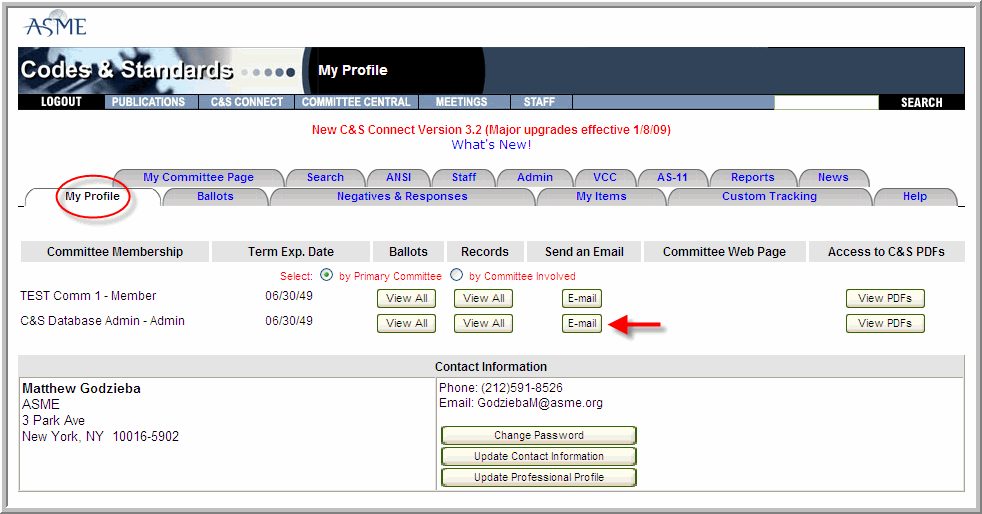Click the search input field
The image size is (982, 514).
[x=826, y=102]
